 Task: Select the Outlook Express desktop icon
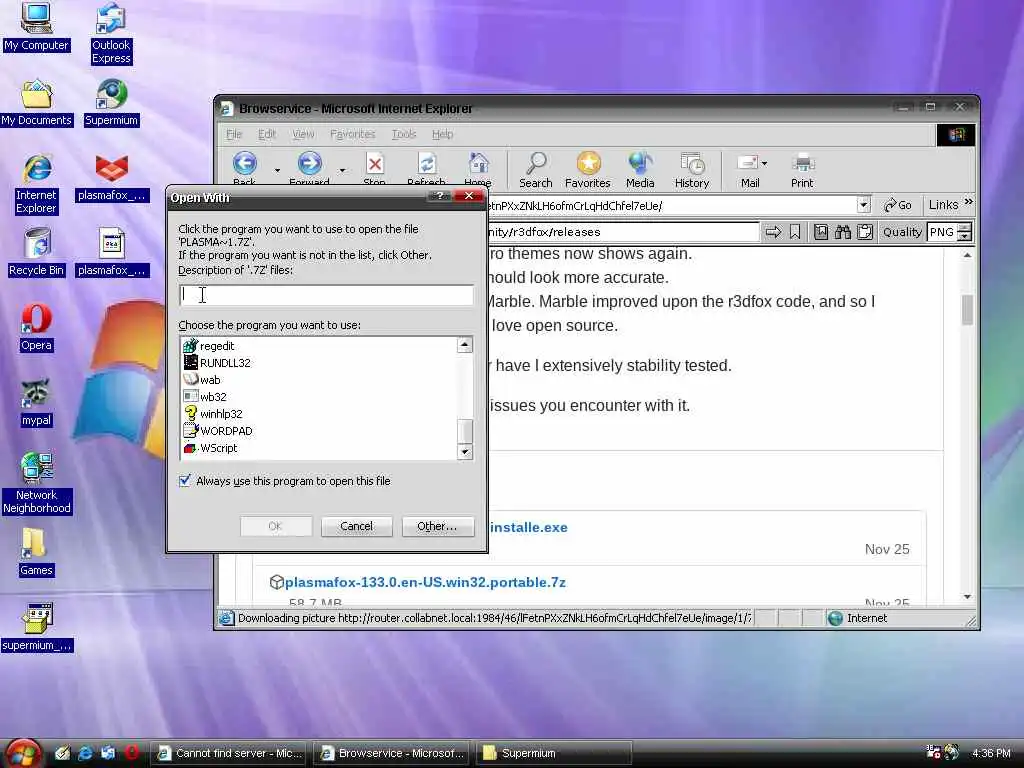pyautogui.click(x=111, y=33)
